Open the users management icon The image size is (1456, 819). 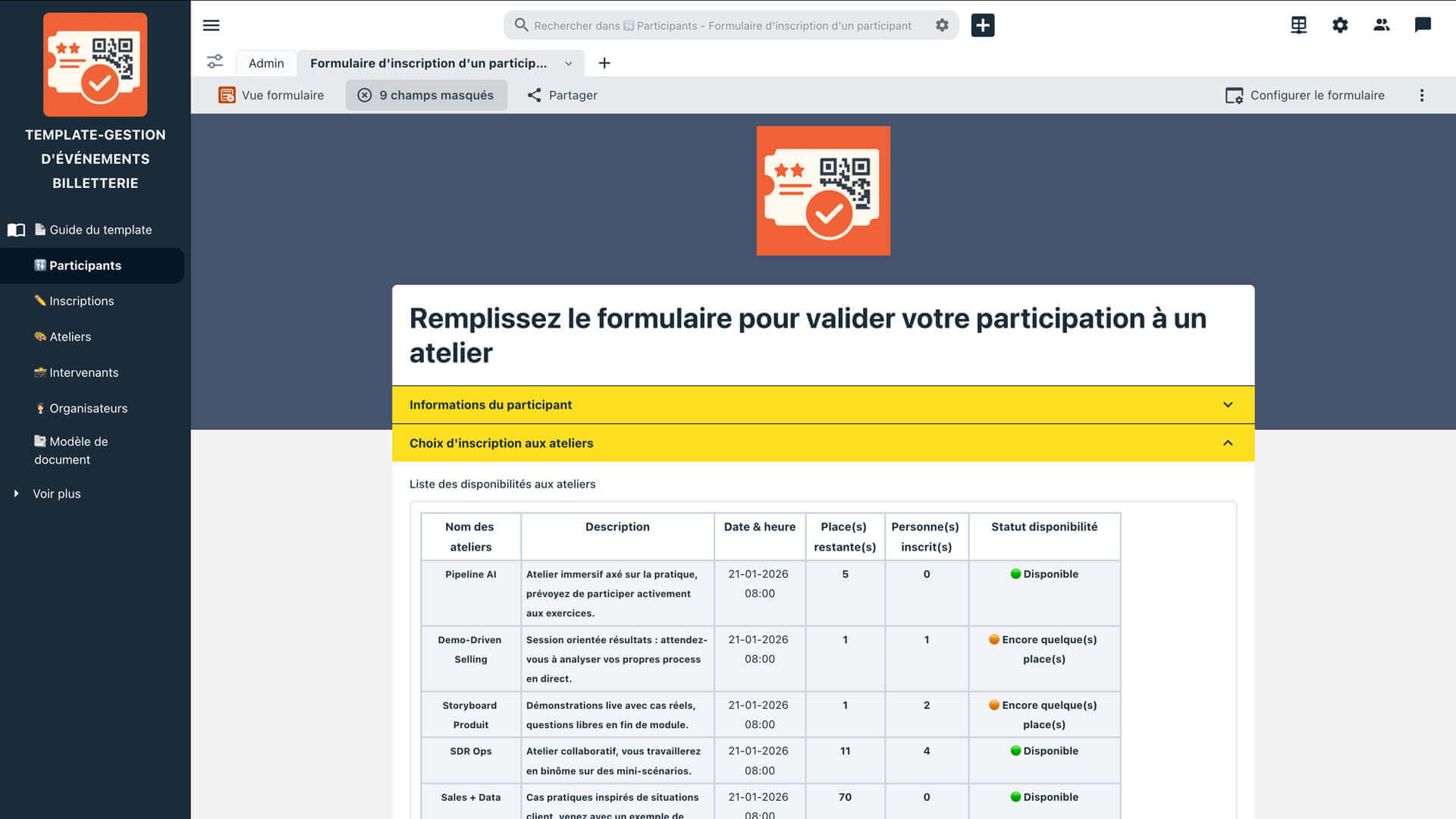pos(1381,25)
